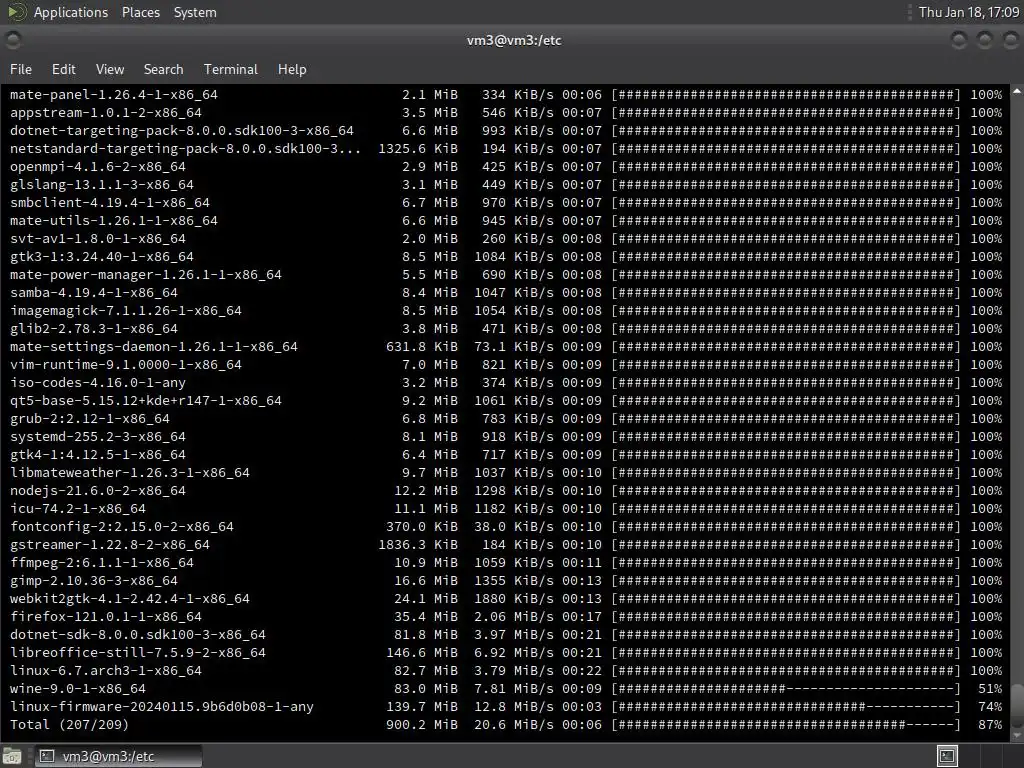This screenshot has height=768, width=1024.
Task: Click the text firefox-121.0.1-1-x86_64
Action: (x=106, y=616)
